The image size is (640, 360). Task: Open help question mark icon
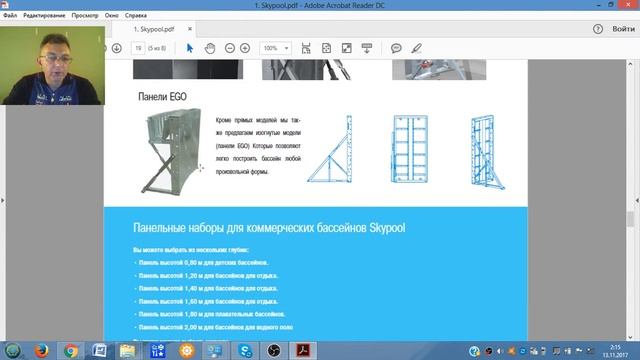598,29
